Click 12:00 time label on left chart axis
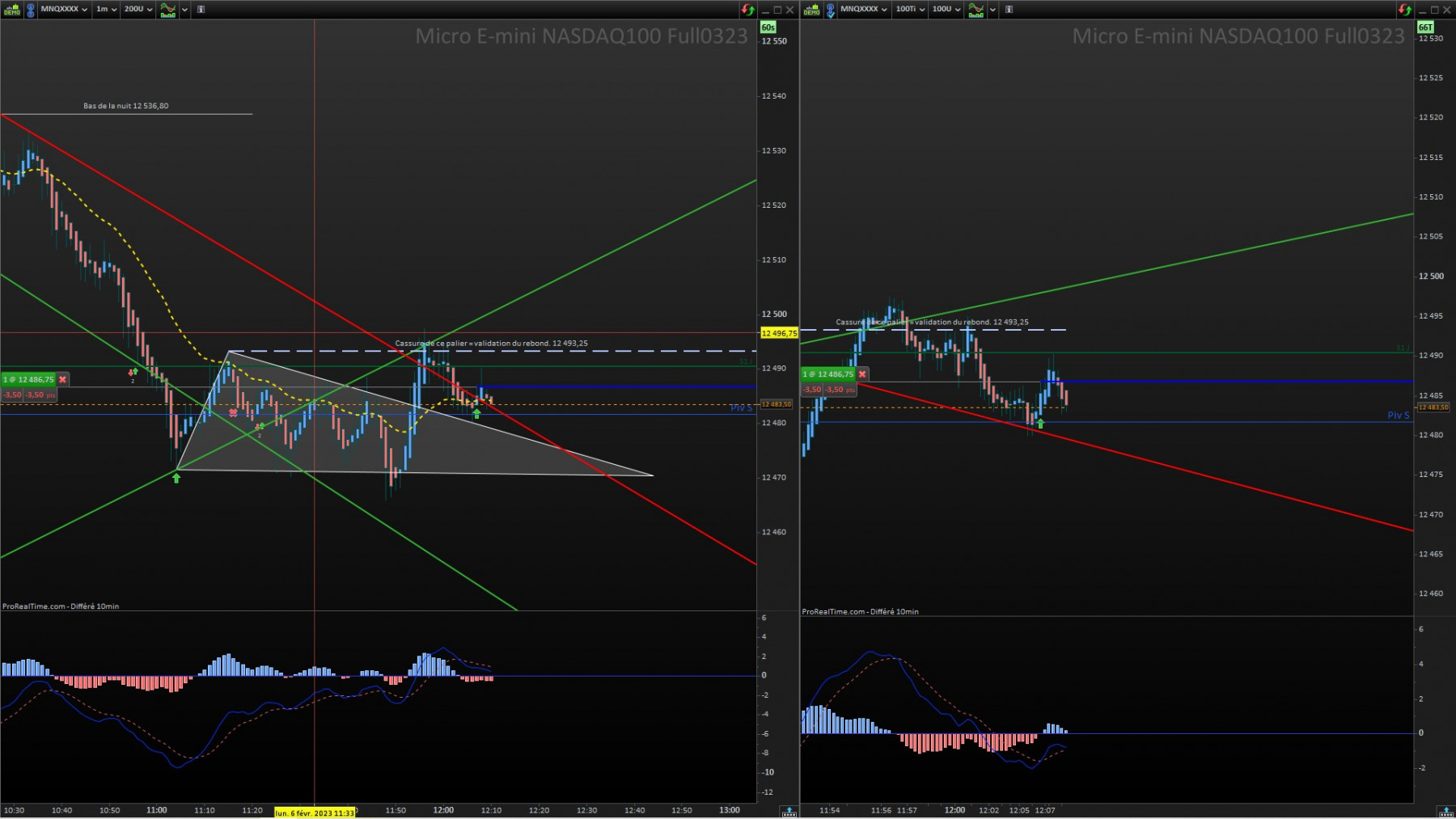This screenshot has width=1456, height=819. [x=443, y=810]
